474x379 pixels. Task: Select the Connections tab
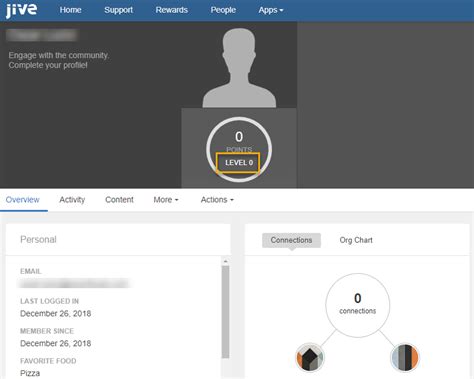click(291, 240)
